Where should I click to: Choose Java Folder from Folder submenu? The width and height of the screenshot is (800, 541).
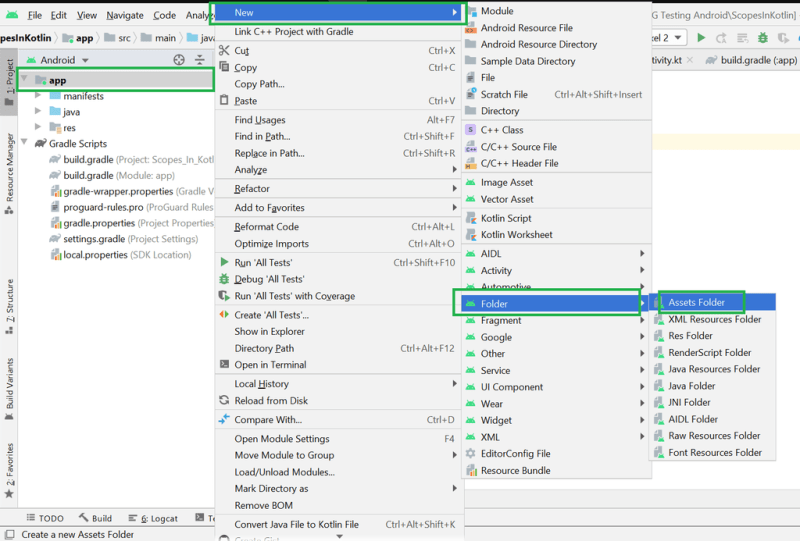tap(713, 386)
